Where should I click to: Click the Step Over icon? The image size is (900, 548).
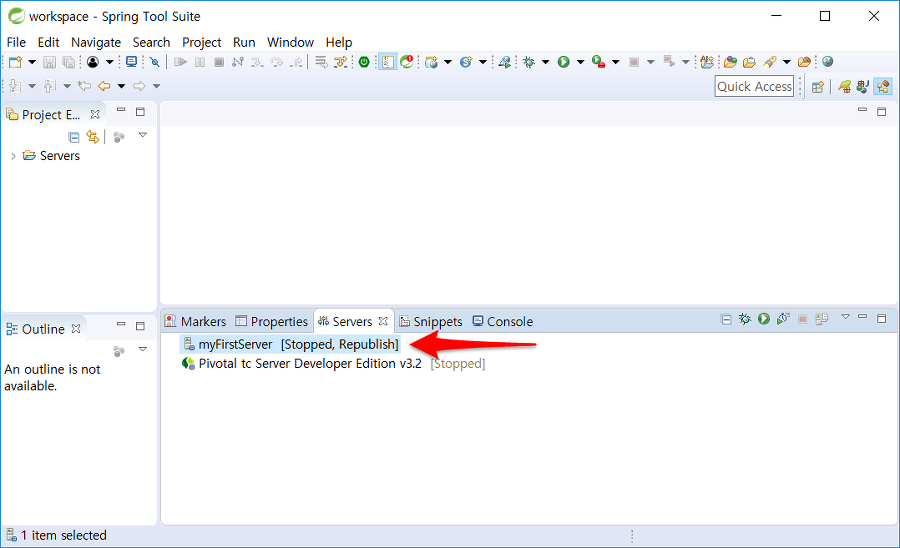[x=277, y=62]
